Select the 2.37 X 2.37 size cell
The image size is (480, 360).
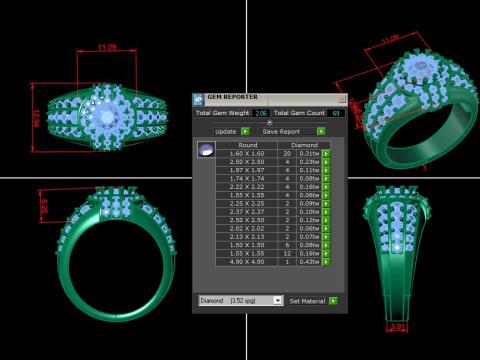(x=247, y=212)
